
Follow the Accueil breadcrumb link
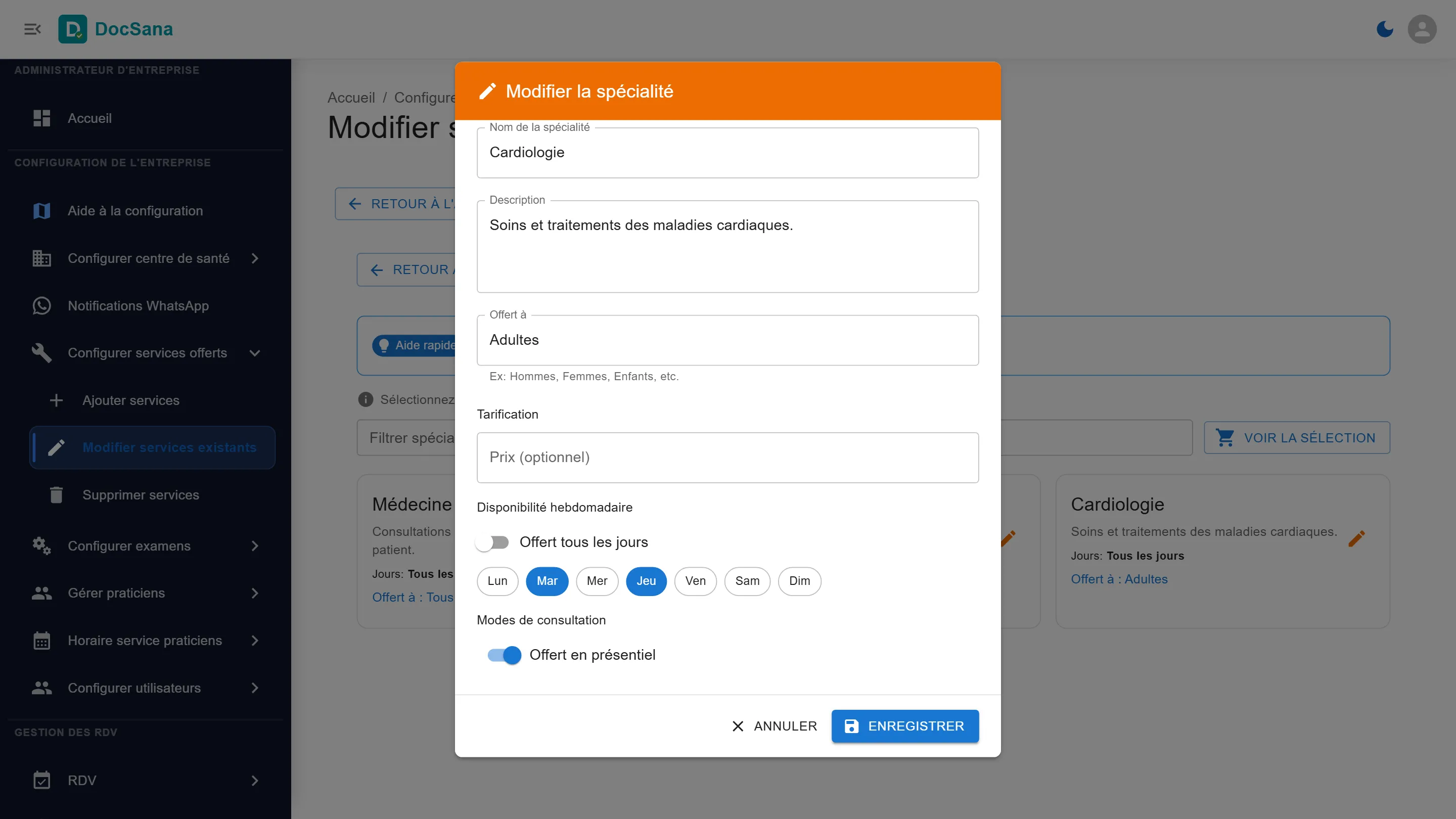(351, 98)
